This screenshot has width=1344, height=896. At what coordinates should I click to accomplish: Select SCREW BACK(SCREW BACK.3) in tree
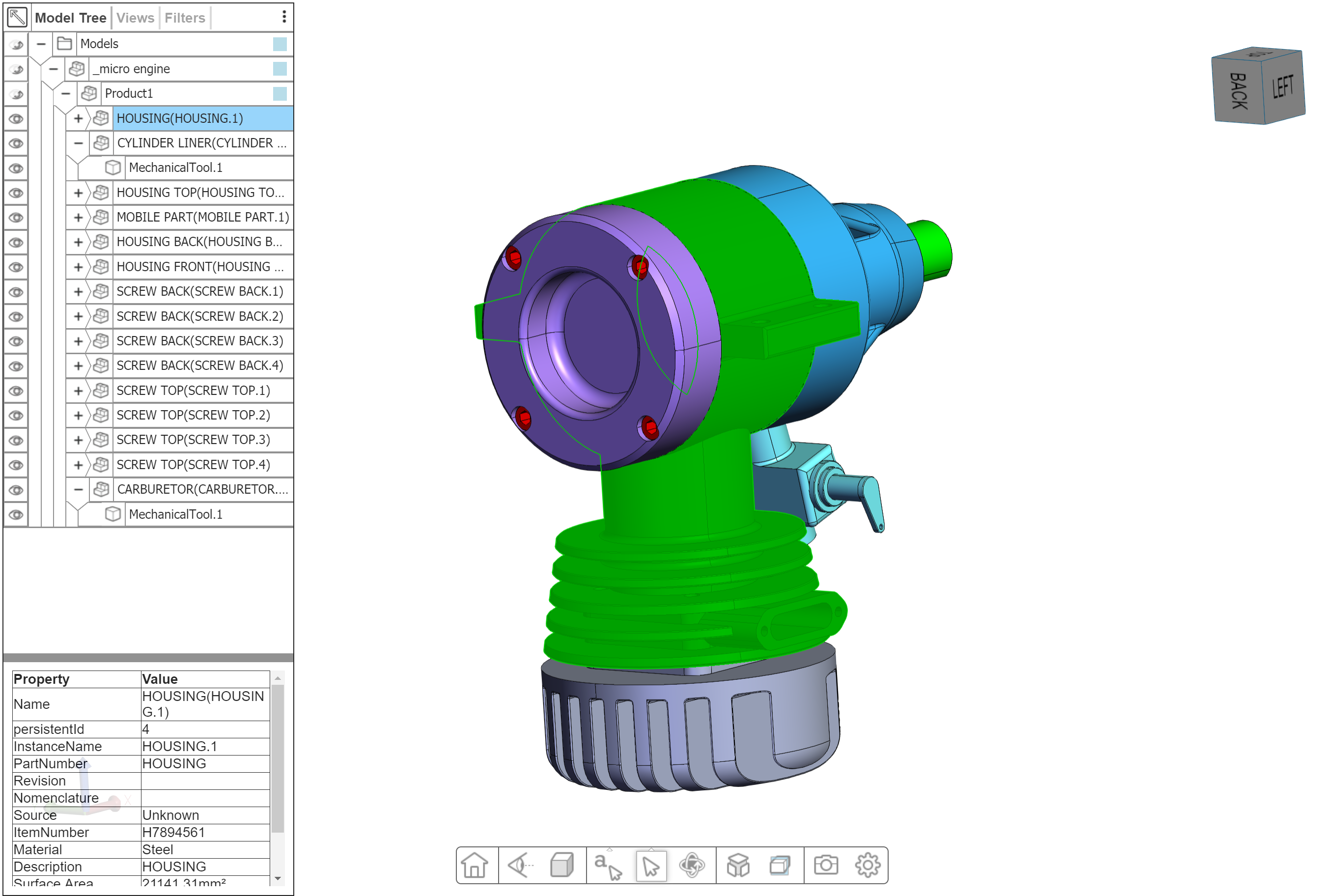point(199,341)
